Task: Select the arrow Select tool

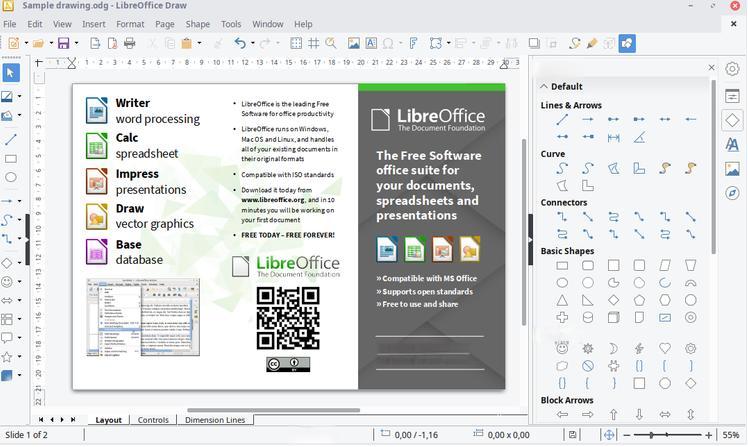Action: [11, 73]
